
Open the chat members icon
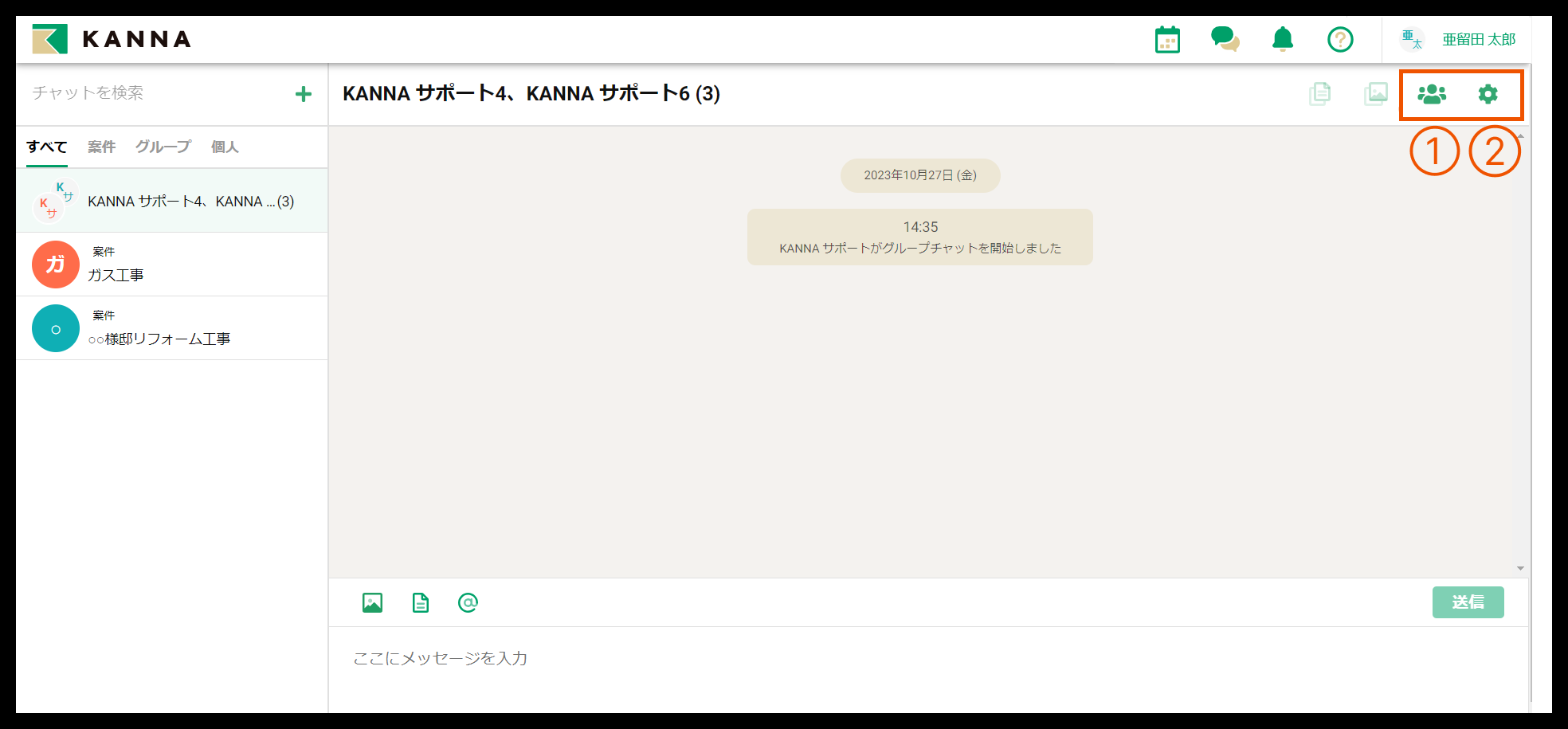(1432, 94)
